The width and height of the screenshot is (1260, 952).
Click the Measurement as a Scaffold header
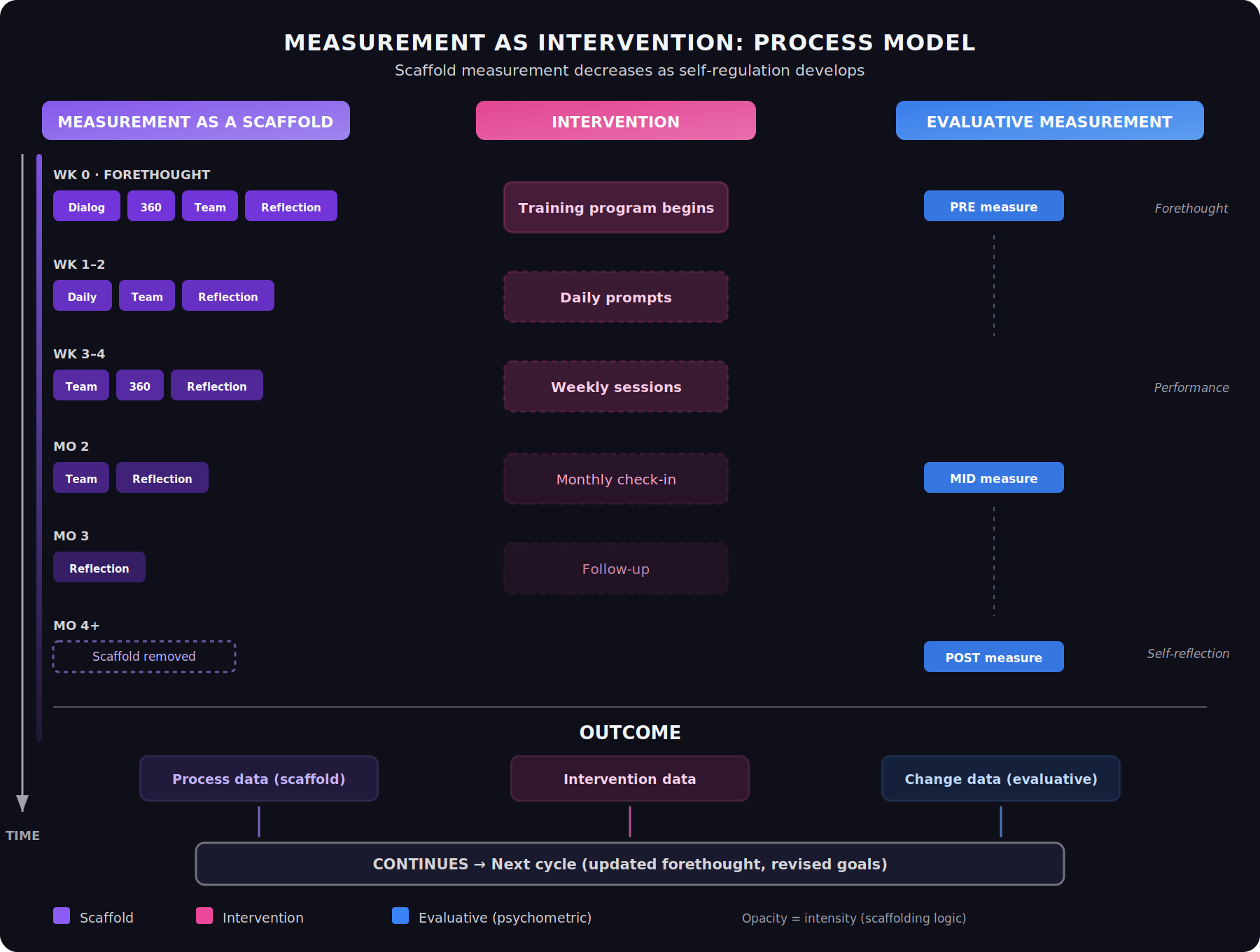click(196, 120)
